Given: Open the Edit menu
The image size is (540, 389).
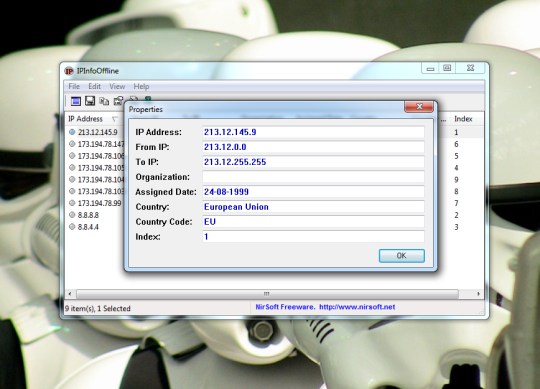Looking at the screenshot, I should (94, 86).
